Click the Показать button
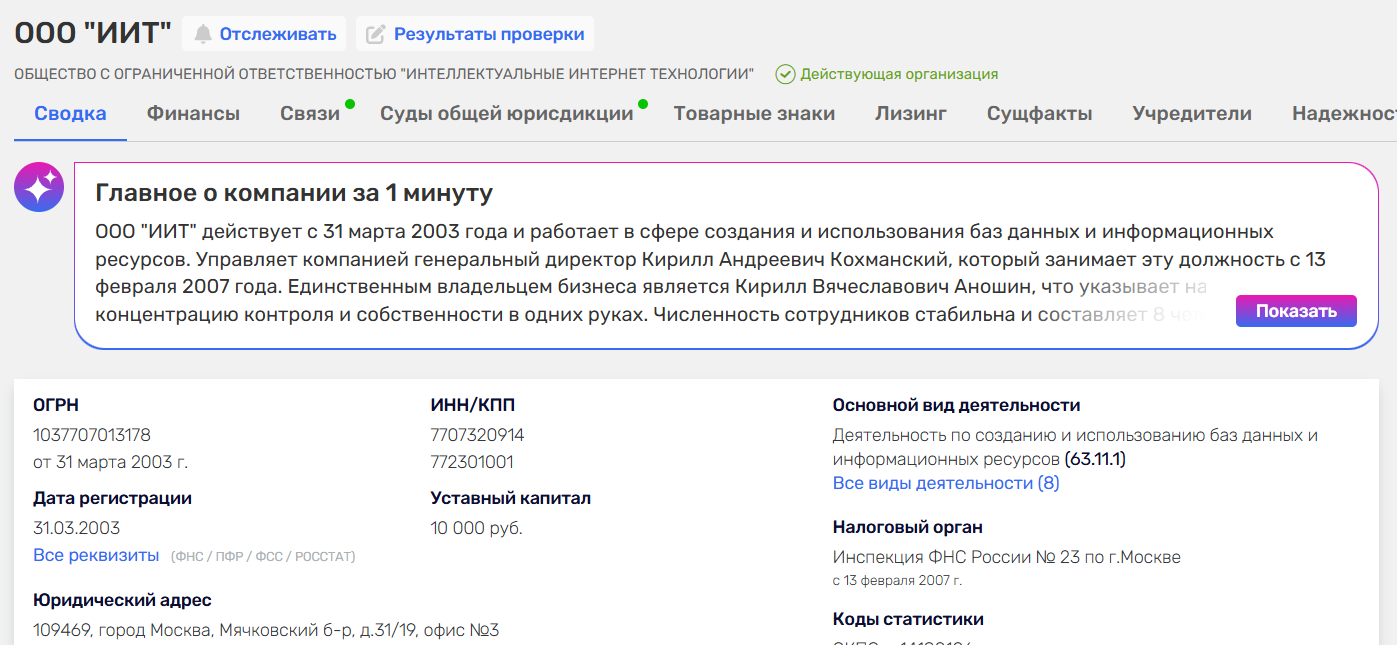 tap(1296, 311)
